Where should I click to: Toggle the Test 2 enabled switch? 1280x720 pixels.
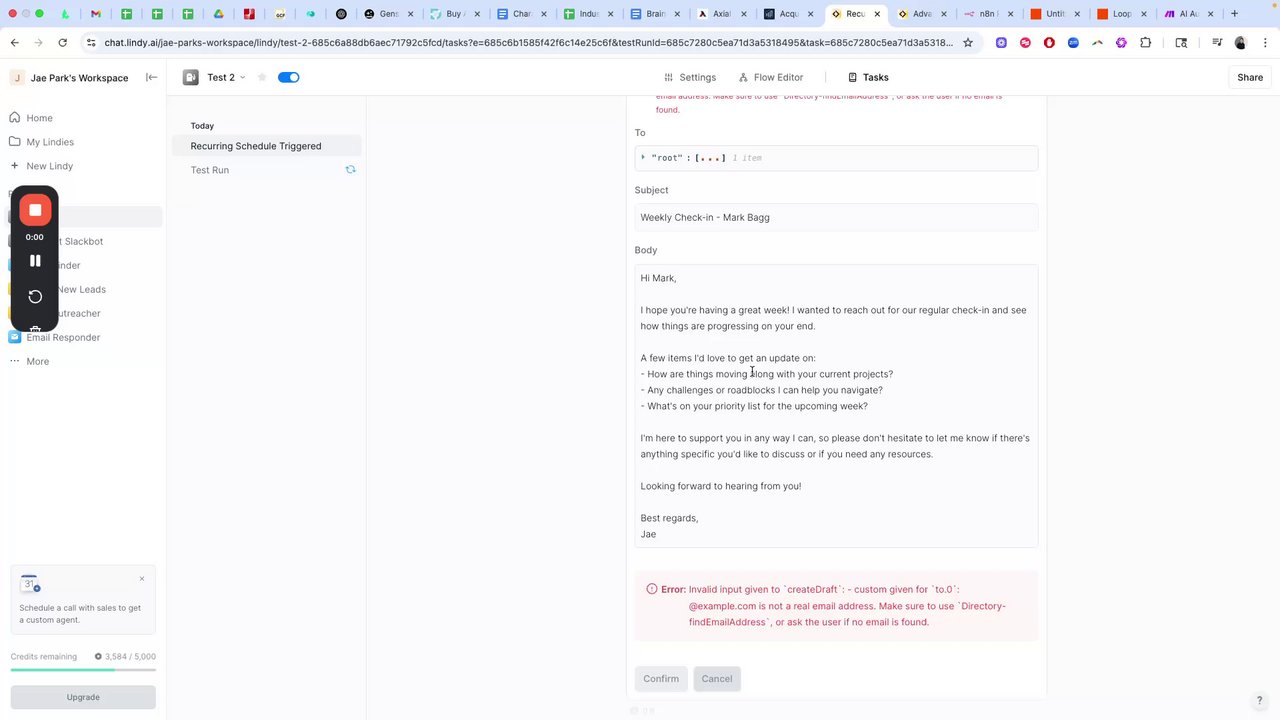click(x=288, y=77)
